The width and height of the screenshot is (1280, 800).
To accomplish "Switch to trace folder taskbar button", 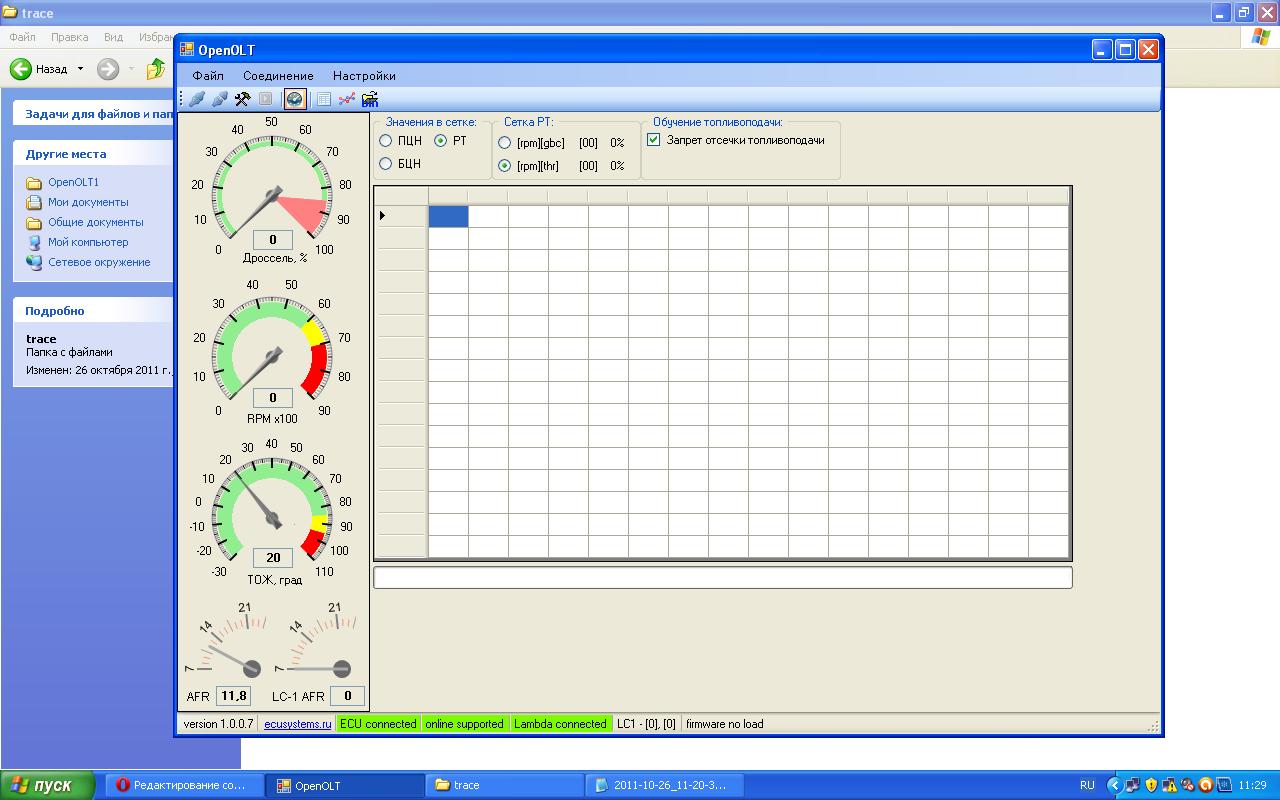I will (505, 785).
